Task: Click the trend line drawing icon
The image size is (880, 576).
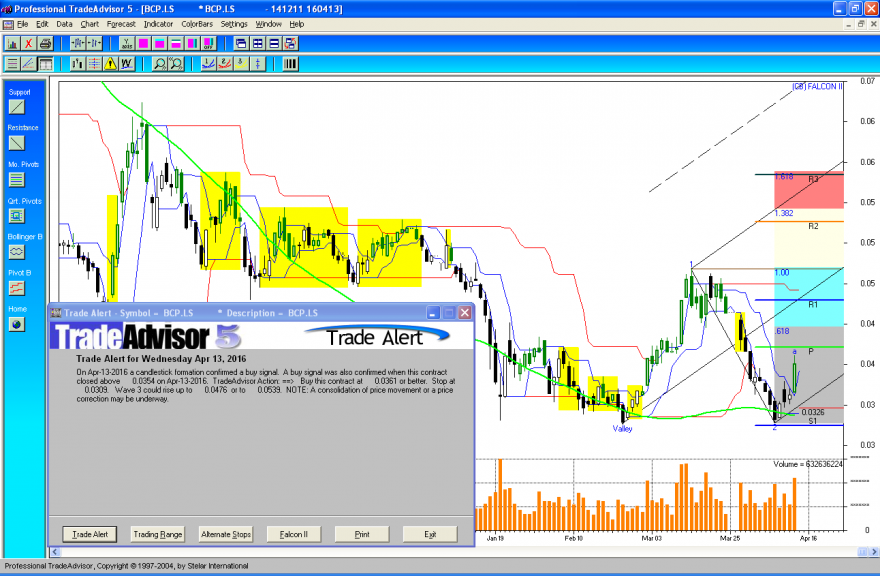Action: pos(29,64)
